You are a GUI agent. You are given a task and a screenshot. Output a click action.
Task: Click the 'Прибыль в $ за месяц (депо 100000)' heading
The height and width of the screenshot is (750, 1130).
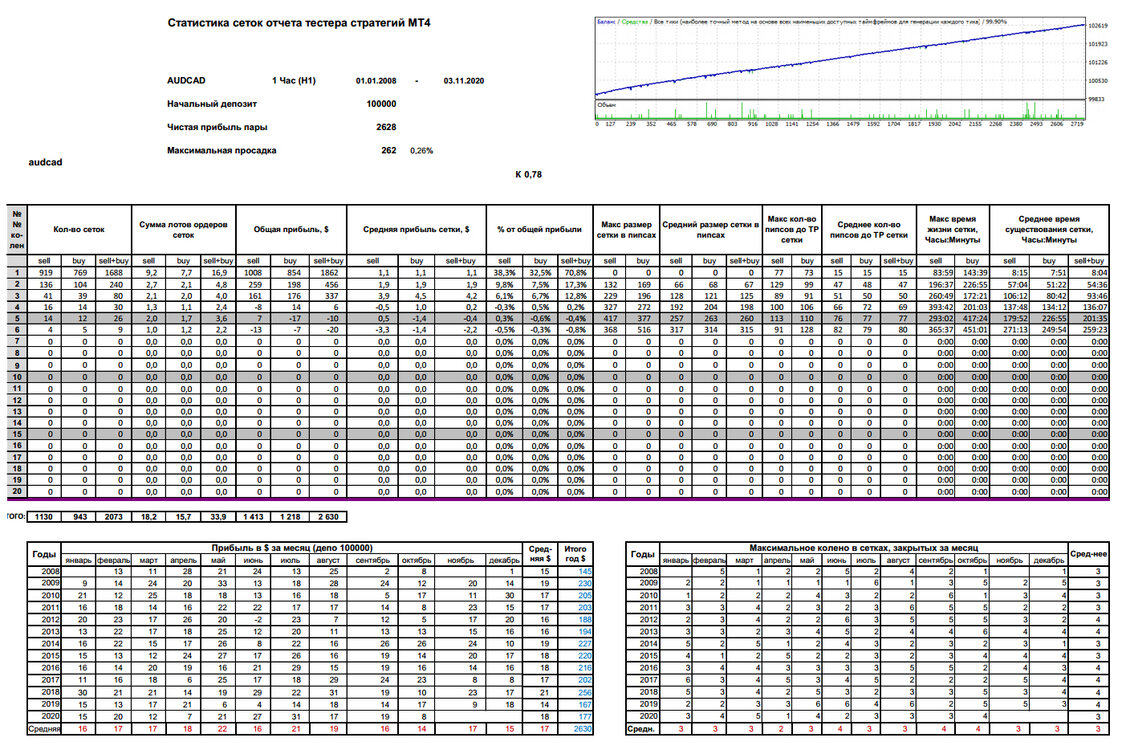[x=292, y=548]
